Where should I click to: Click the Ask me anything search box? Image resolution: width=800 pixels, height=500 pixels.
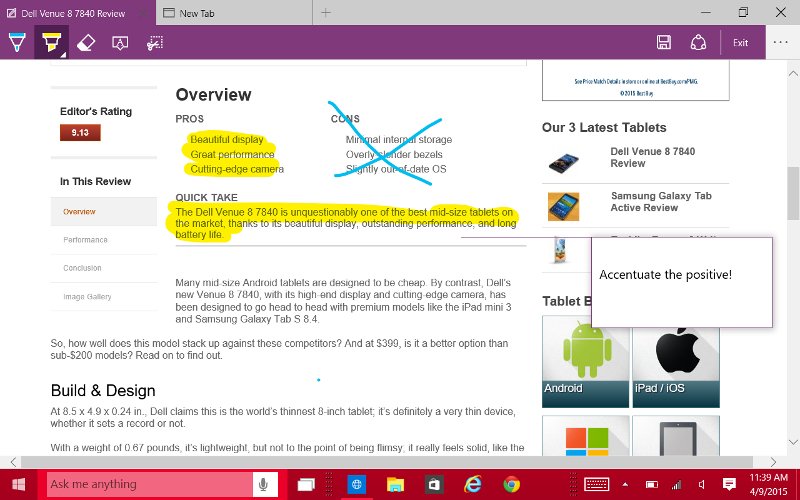(x=149, y=484)
